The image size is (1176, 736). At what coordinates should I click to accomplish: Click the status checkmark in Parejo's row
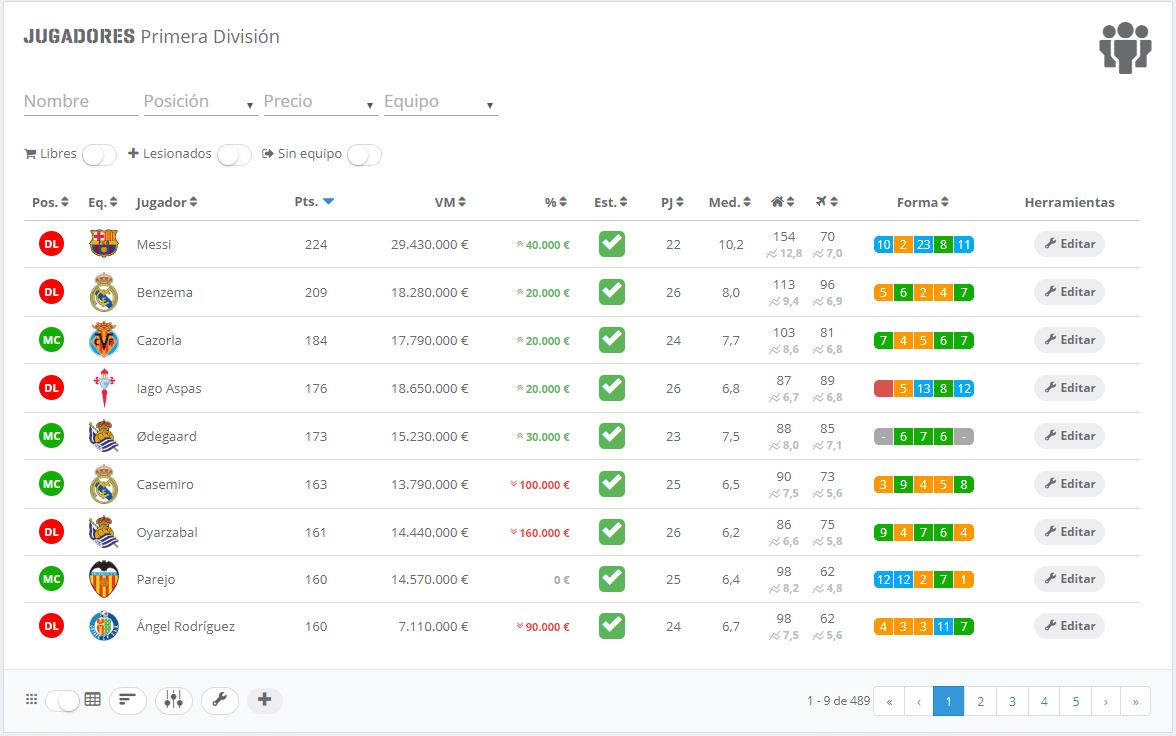tap(612, 579)
